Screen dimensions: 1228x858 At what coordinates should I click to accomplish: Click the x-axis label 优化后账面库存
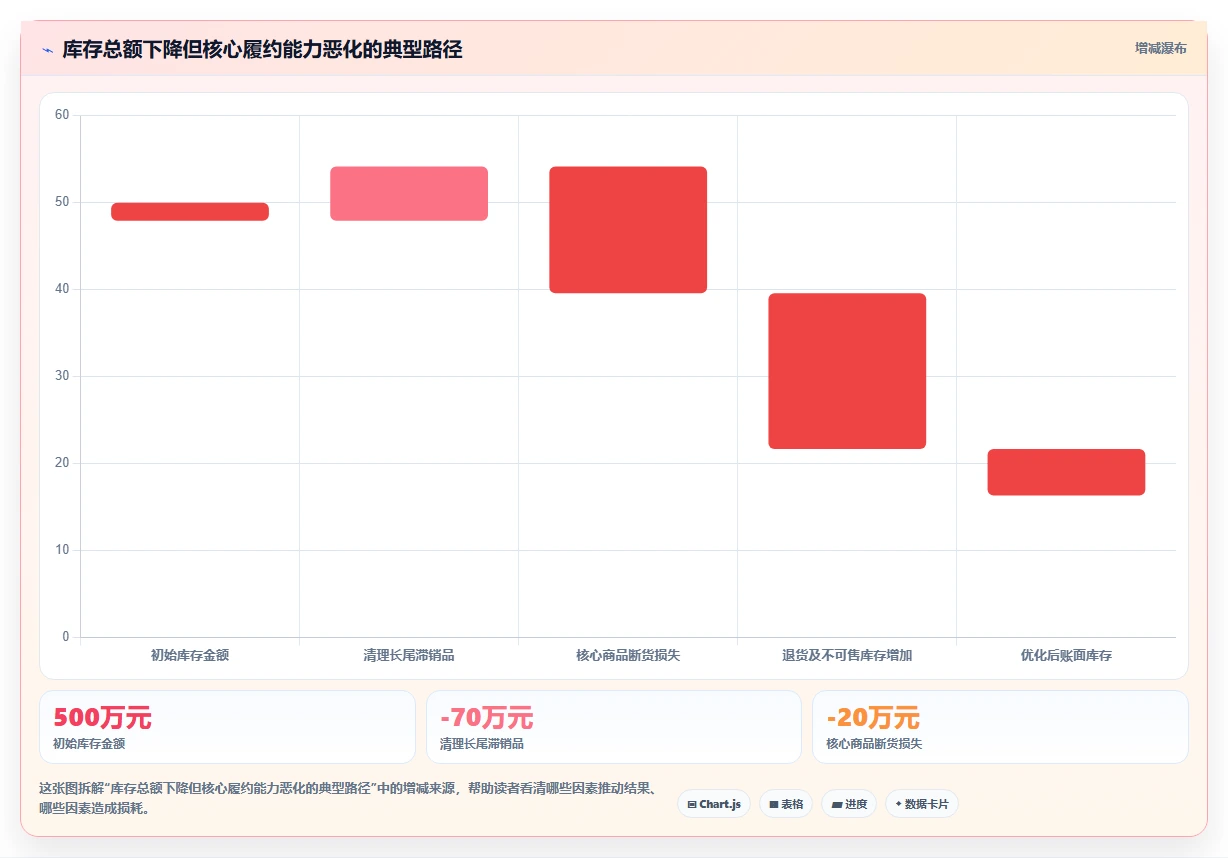[1066, 656]
